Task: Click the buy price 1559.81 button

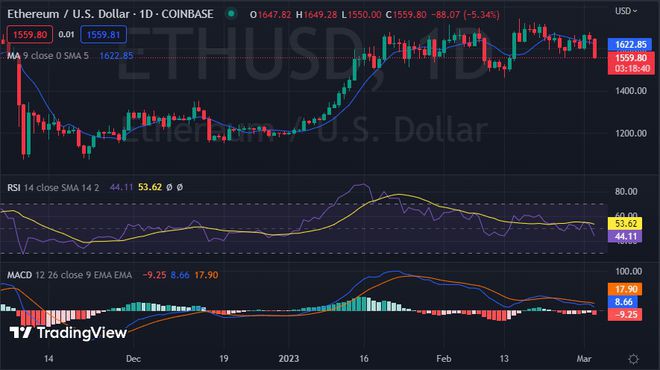Action: click(104, 35)
